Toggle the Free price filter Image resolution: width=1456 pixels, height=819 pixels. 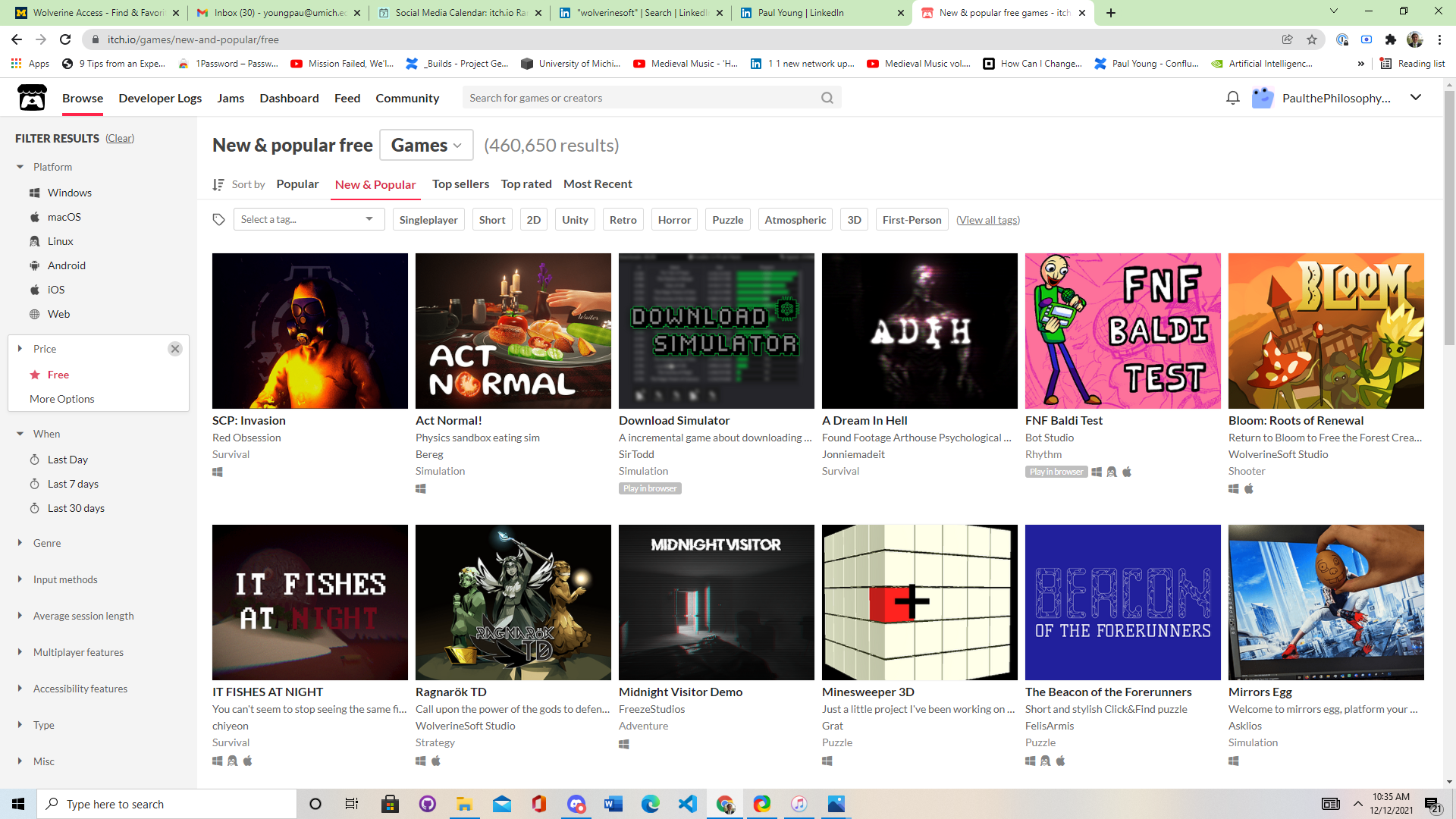pos(58,375)
